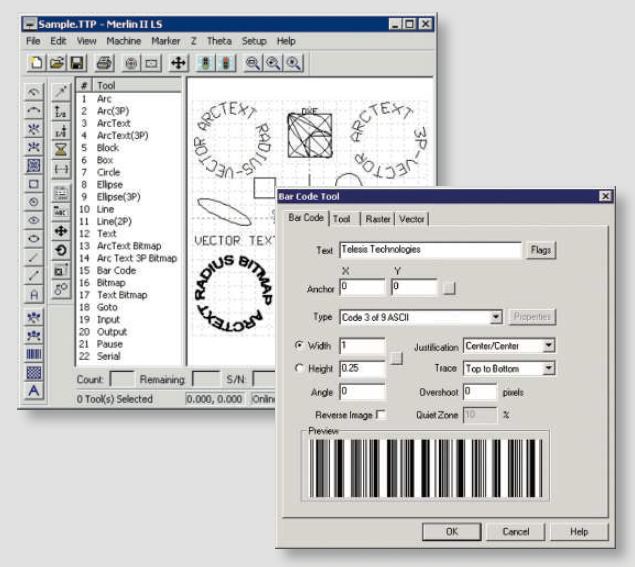
Task: Select the Bar Code stripes tool icon
Action: click(34, 354)
